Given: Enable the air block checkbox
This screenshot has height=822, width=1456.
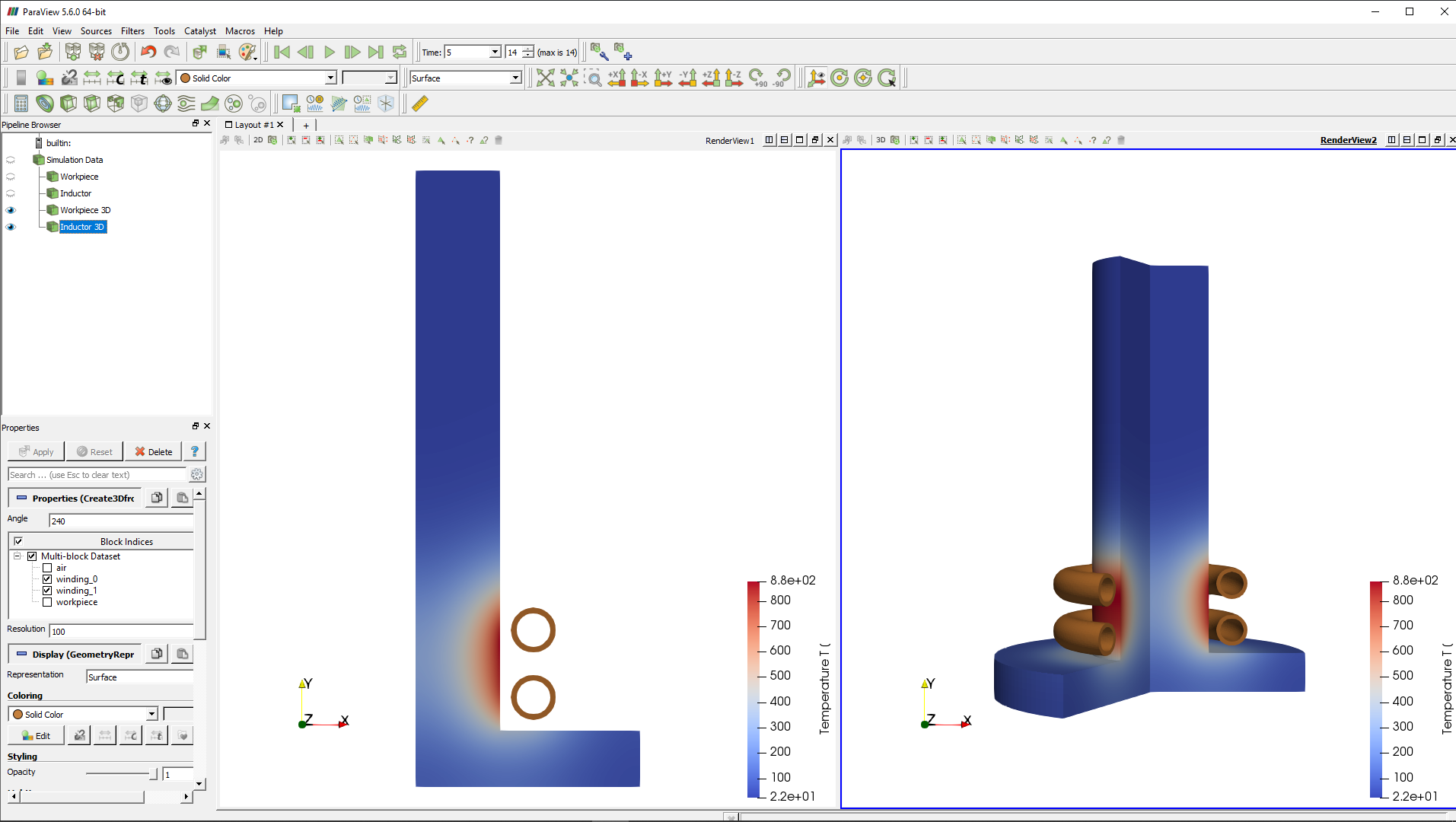Looking at the screenshot, I should [47, 568].
